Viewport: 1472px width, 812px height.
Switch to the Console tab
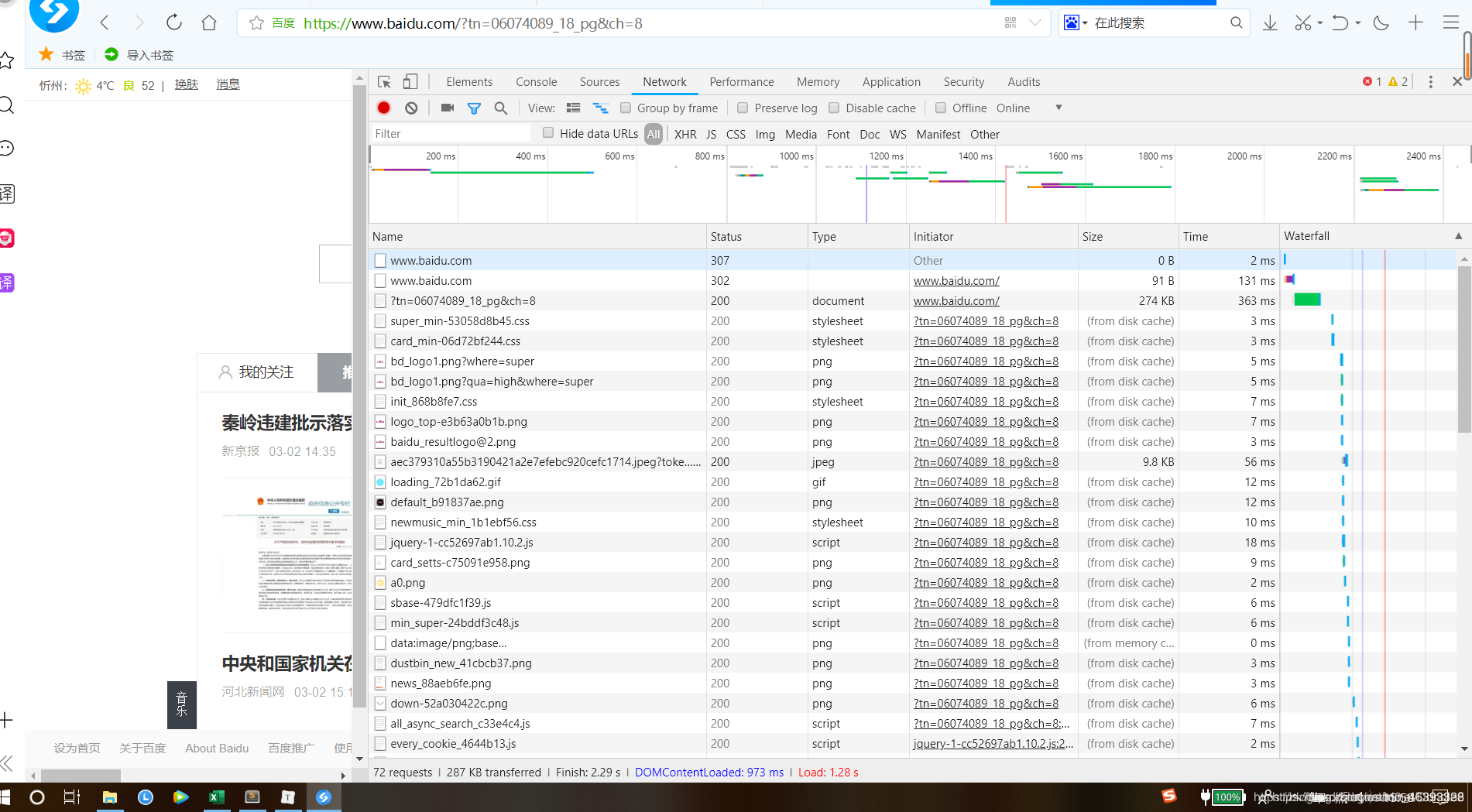(537, 82)
